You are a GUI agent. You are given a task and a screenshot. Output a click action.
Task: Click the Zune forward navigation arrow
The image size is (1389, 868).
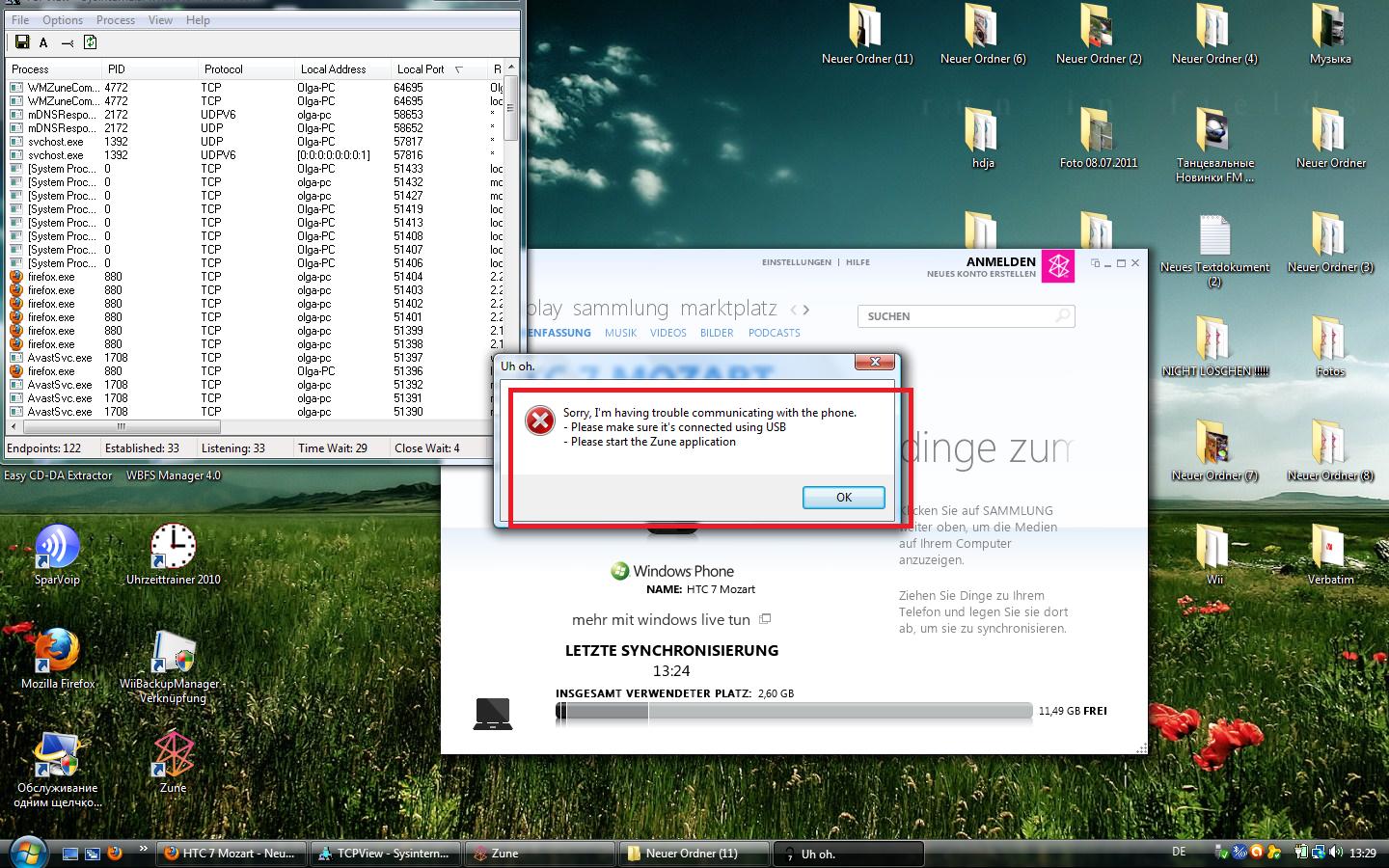point(806,310)
